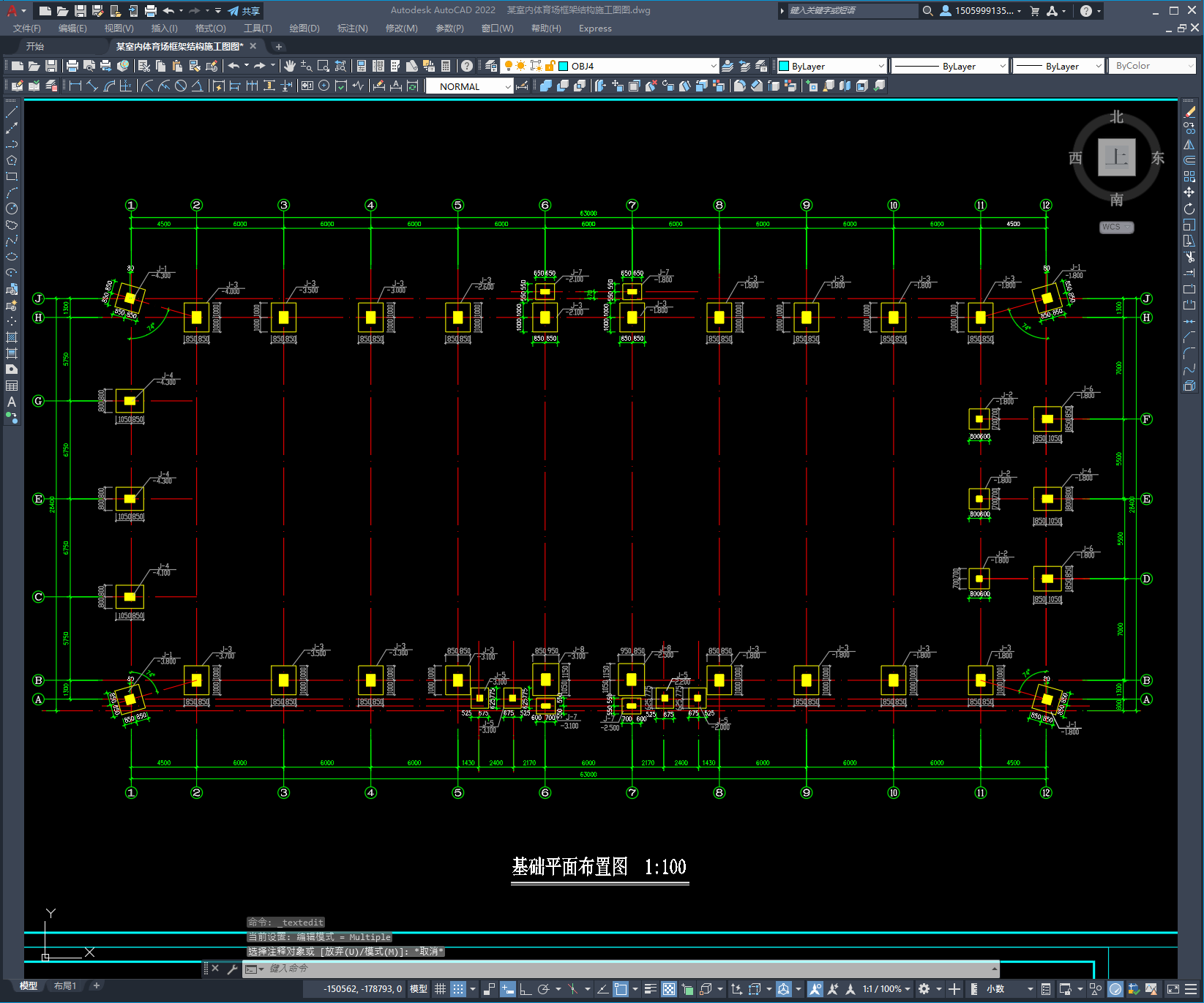Select the Line tool in the left toolbar
Image resolution: width=1204 pixels, height=1003 pixels.
(12, 113)
